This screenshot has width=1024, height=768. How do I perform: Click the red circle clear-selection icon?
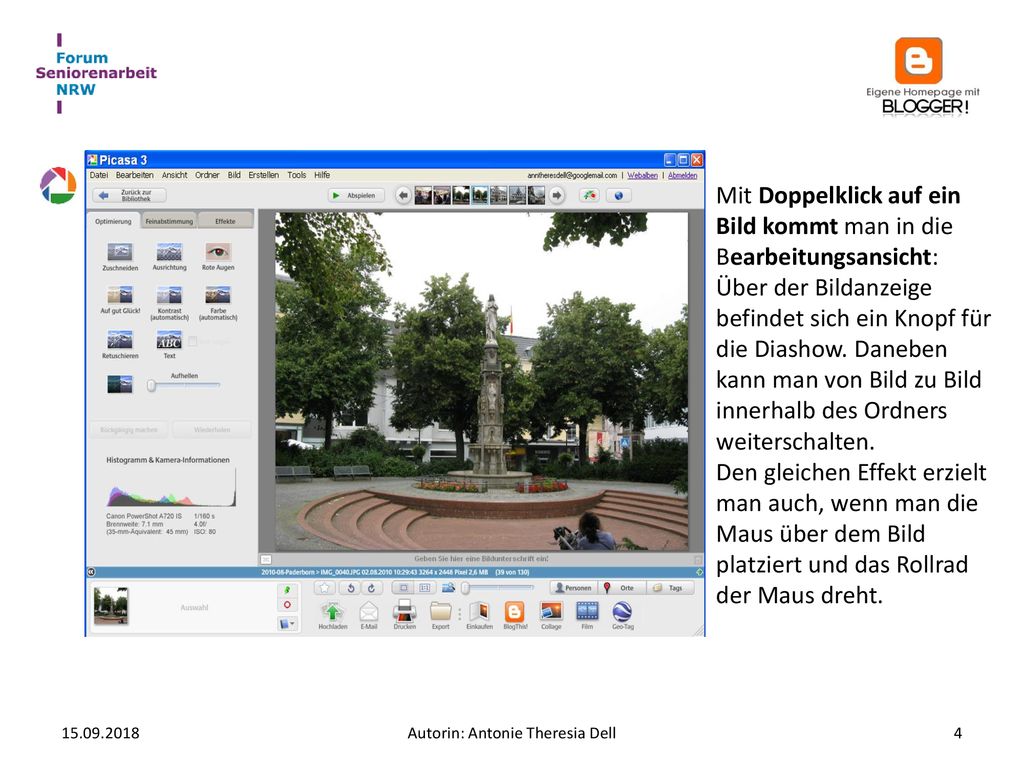[x=287, y=605]
